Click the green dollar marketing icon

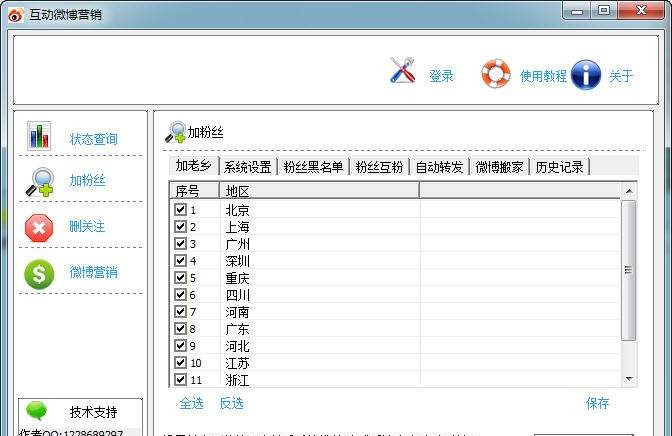39,274
